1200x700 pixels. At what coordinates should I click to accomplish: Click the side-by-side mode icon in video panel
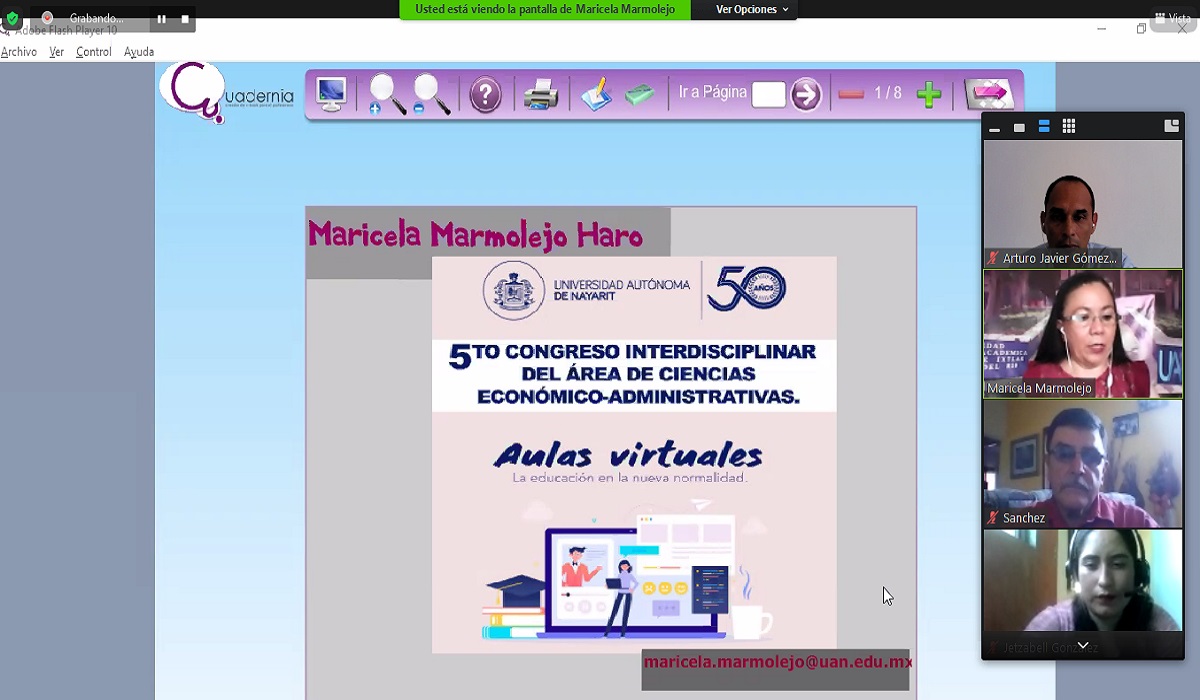click(x=1171, y=127)
